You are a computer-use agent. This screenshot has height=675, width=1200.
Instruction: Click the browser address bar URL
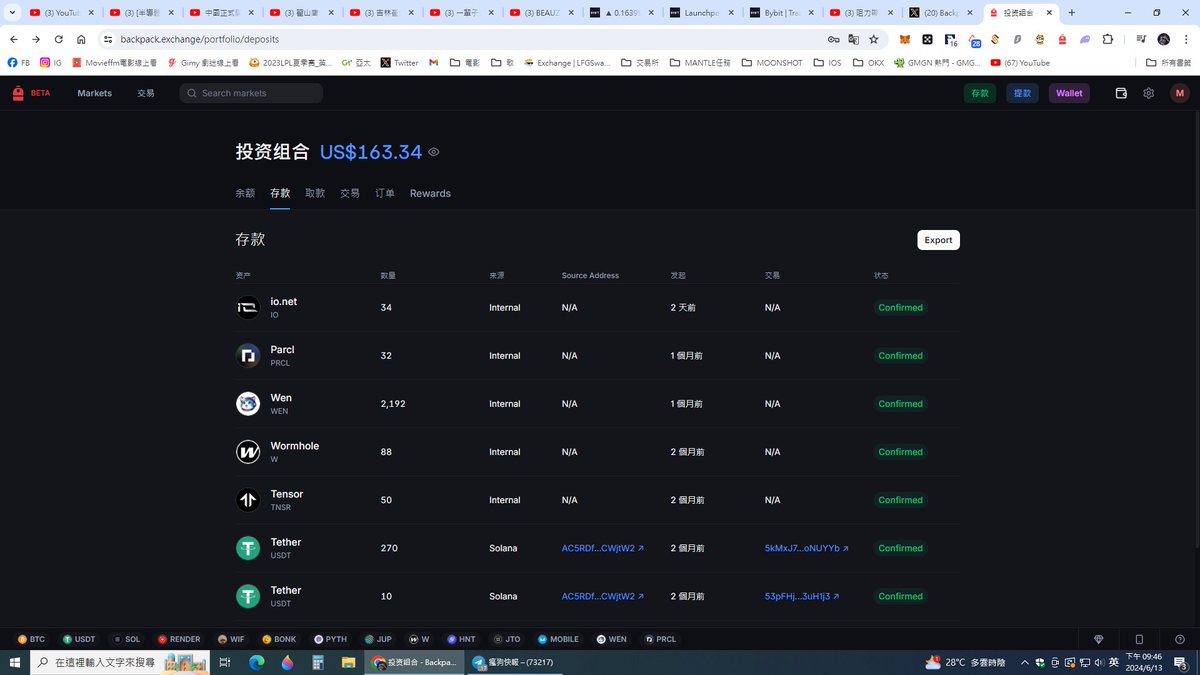point(199,39)
